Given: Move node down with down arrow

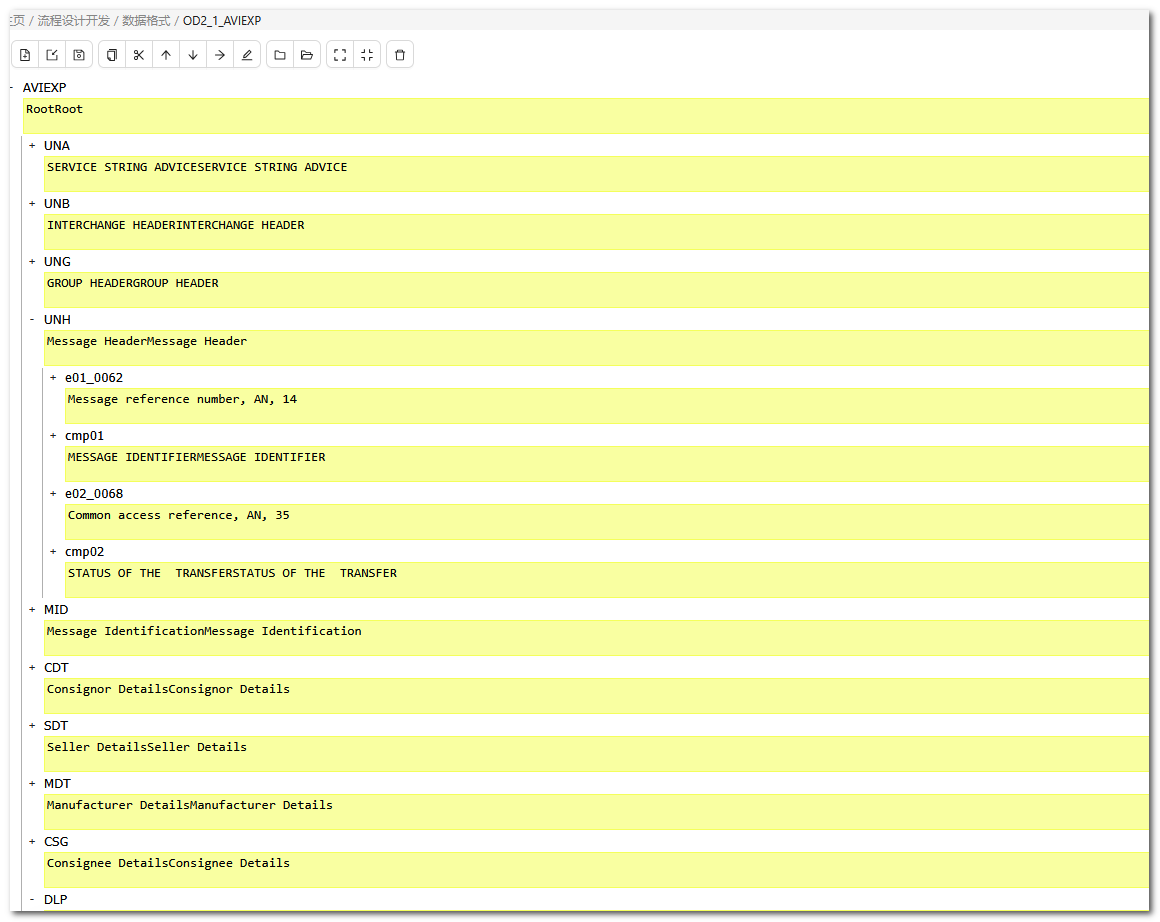Looking at the screenshot, I should 193,55.
